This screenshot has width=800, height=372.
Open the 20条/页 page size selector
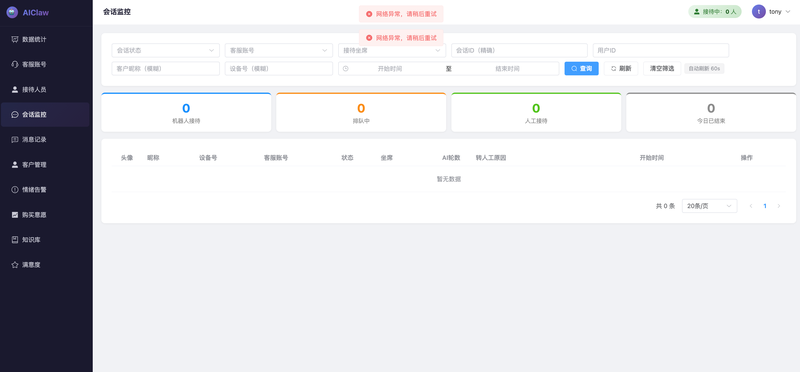pyautogui.click(x=709, y=206)
